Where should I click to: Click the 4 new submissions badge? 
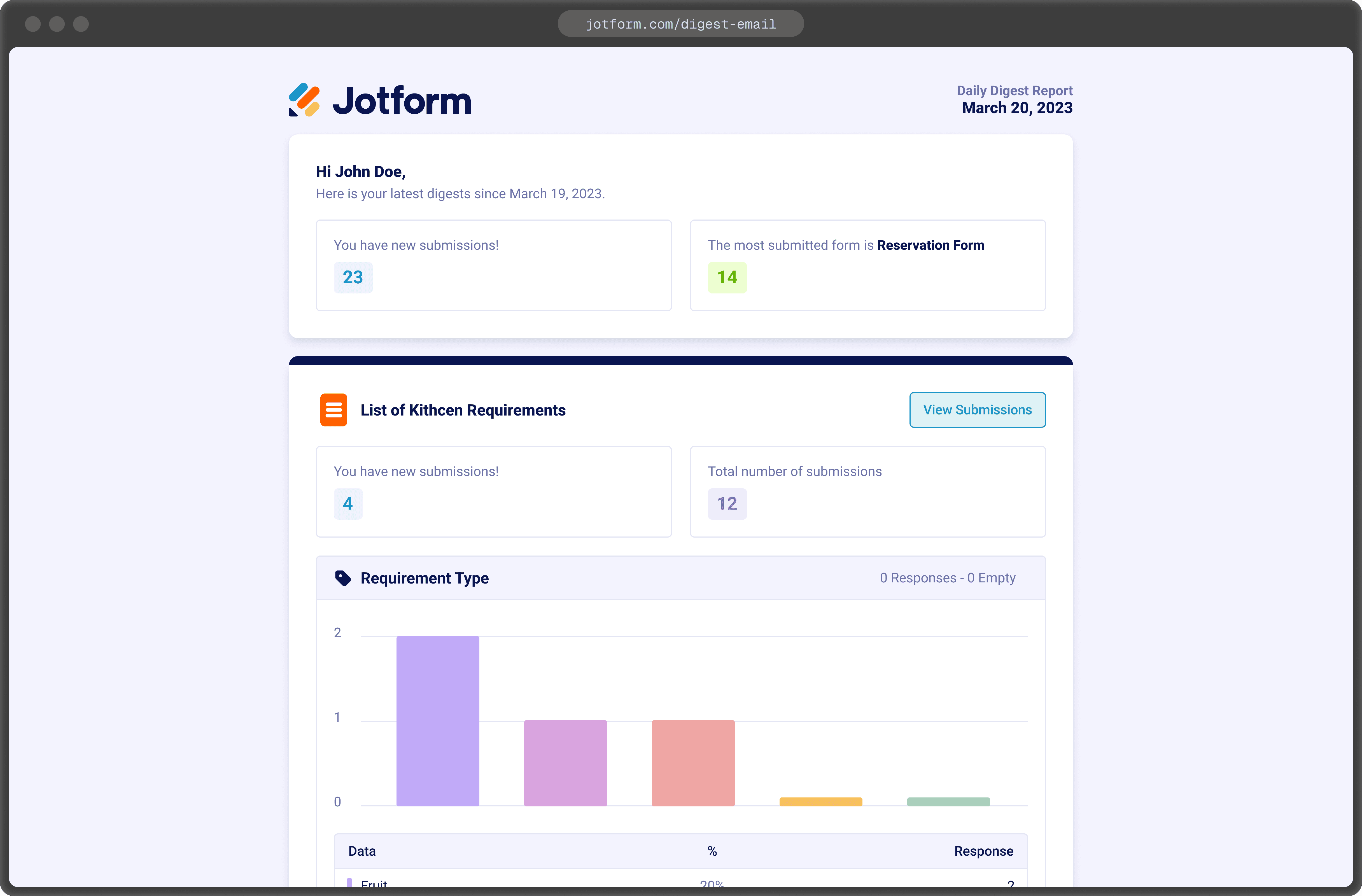tap(348, 503)
